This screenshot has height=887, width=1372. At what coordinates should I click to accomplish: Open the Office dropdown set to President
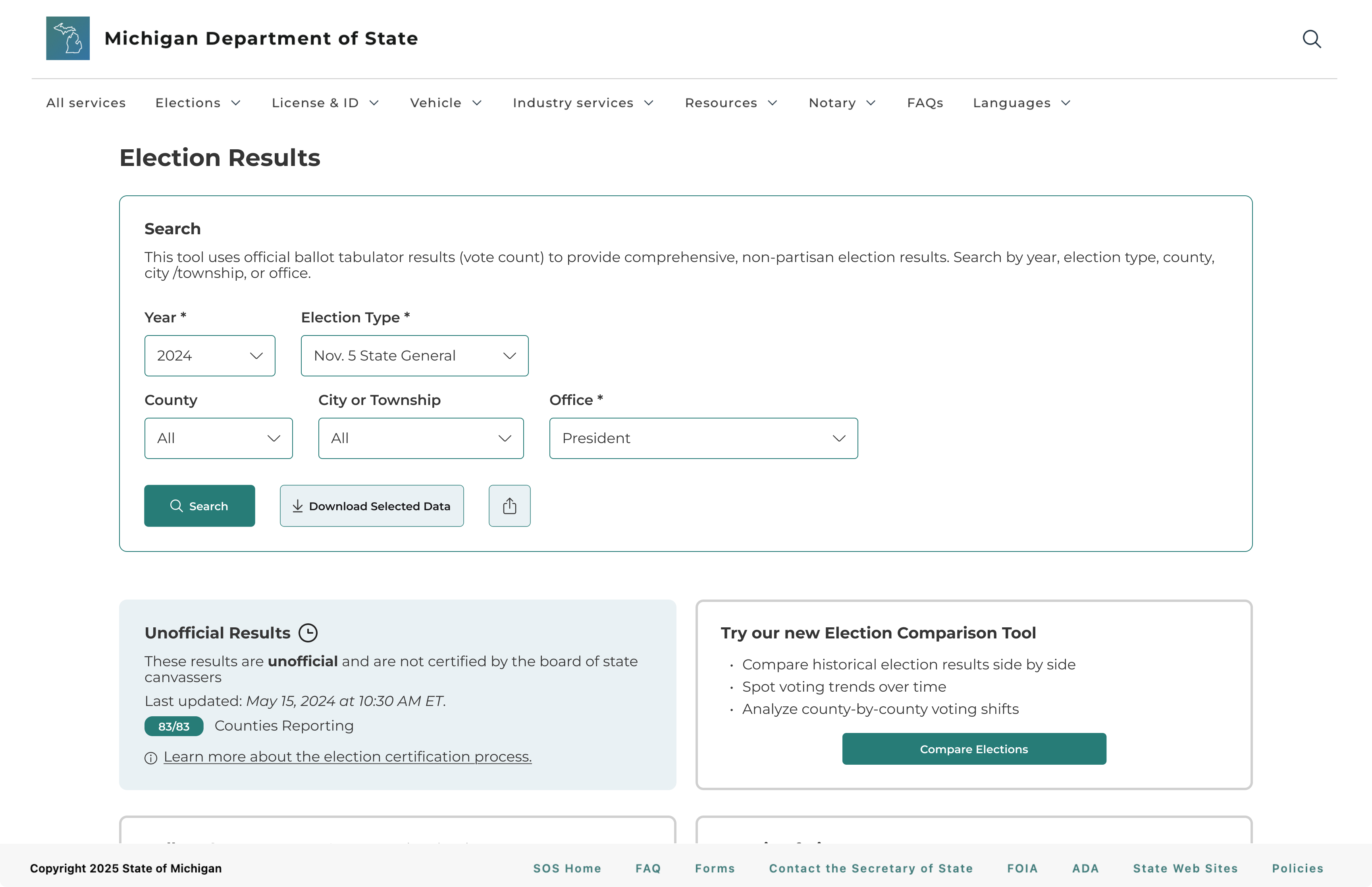point(703,438)
